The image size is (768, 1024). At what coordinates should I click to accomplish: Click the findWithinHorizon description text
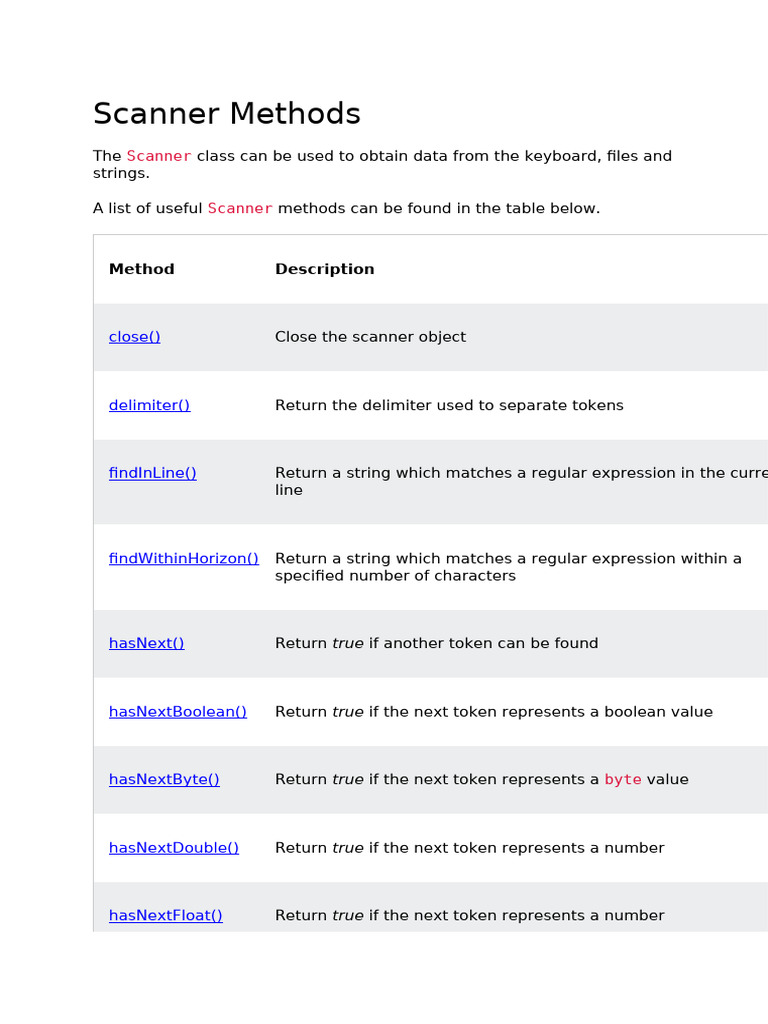tap(508, 568)
